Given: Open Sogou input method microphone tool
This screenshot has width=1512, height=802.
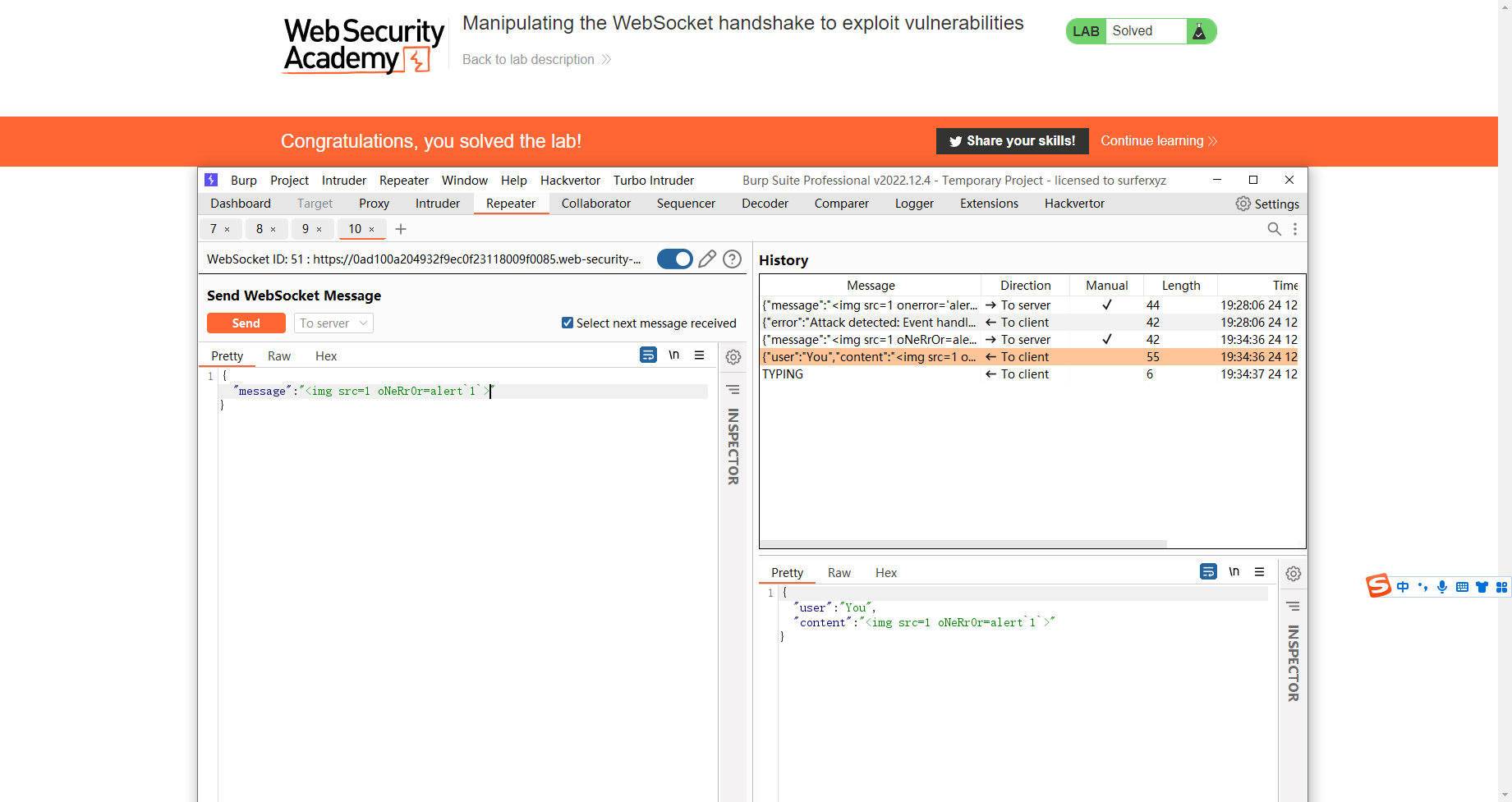Looking at the screenshot, I should [x=1442, y=587].
